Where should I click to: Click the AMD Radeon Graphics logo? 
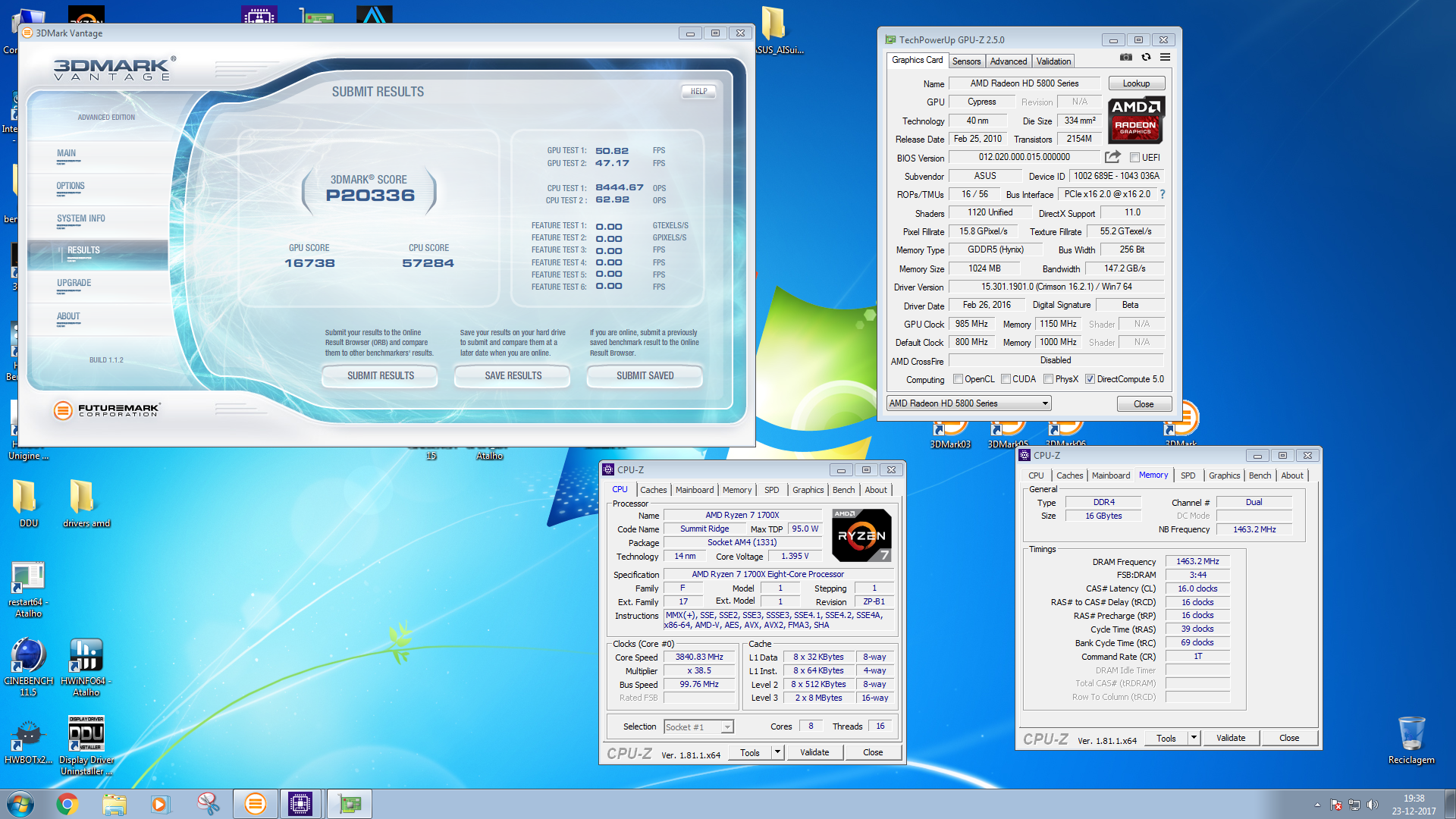point(1135,121)
